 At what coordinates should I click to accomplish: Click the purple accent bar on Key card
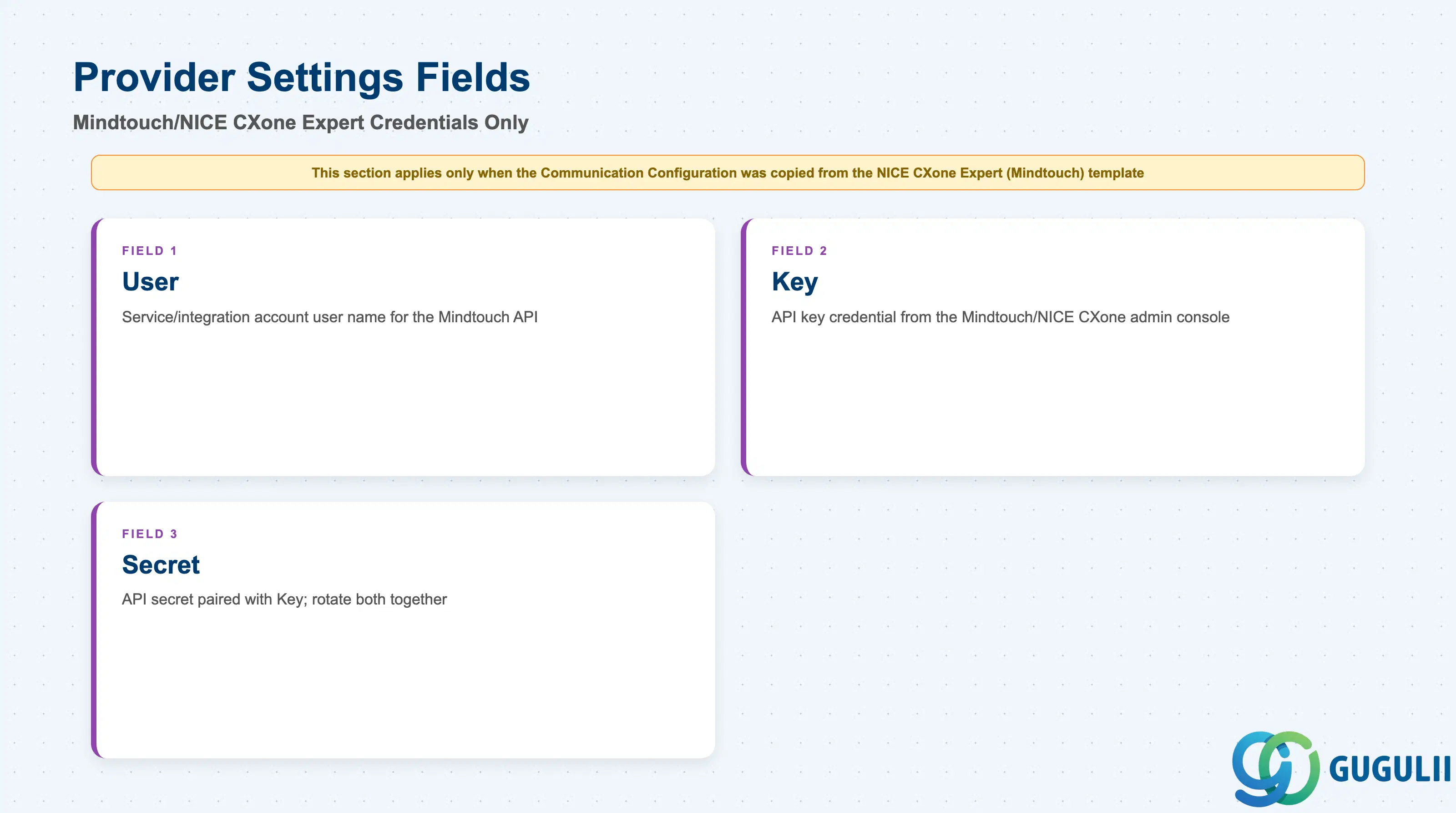[743, 347]
